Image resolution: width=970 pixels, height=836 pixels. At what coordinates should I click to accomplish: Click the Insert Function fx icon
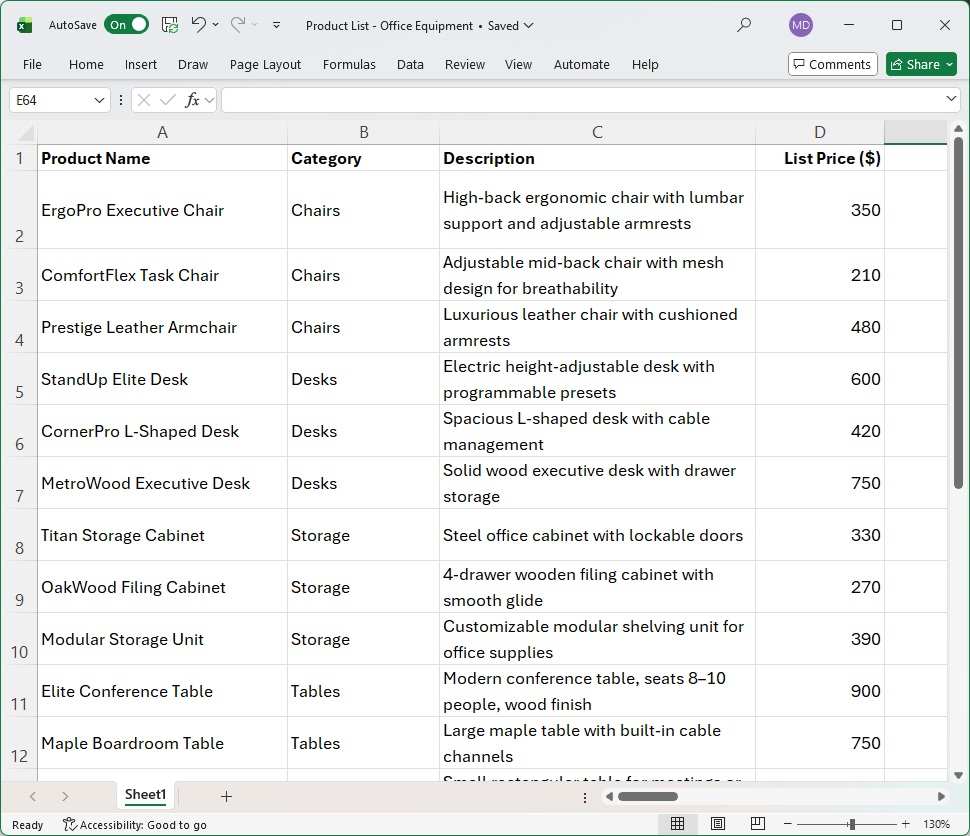[x=192, y=100]
